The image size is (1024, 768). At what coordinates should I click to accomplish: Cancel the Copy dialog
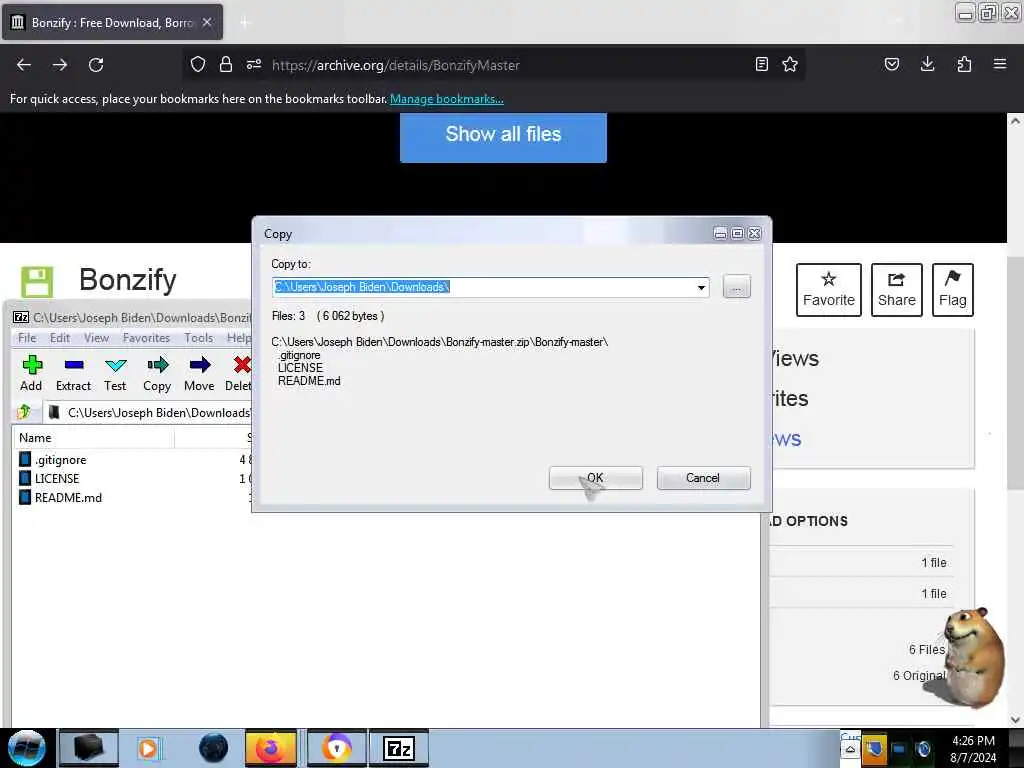coord(703,477)
